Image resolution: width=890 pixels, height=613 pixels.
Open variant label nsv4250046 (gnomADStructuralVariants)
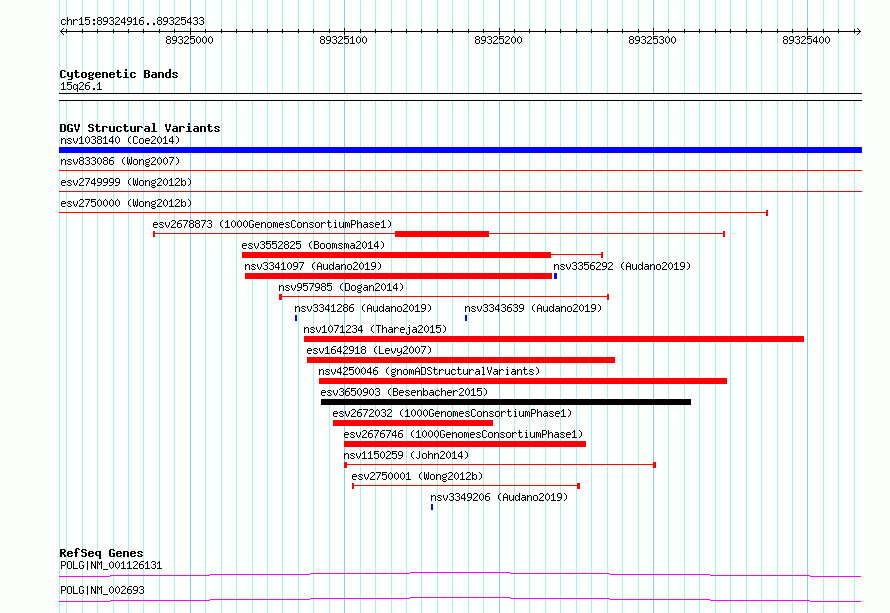click(429, 371)
